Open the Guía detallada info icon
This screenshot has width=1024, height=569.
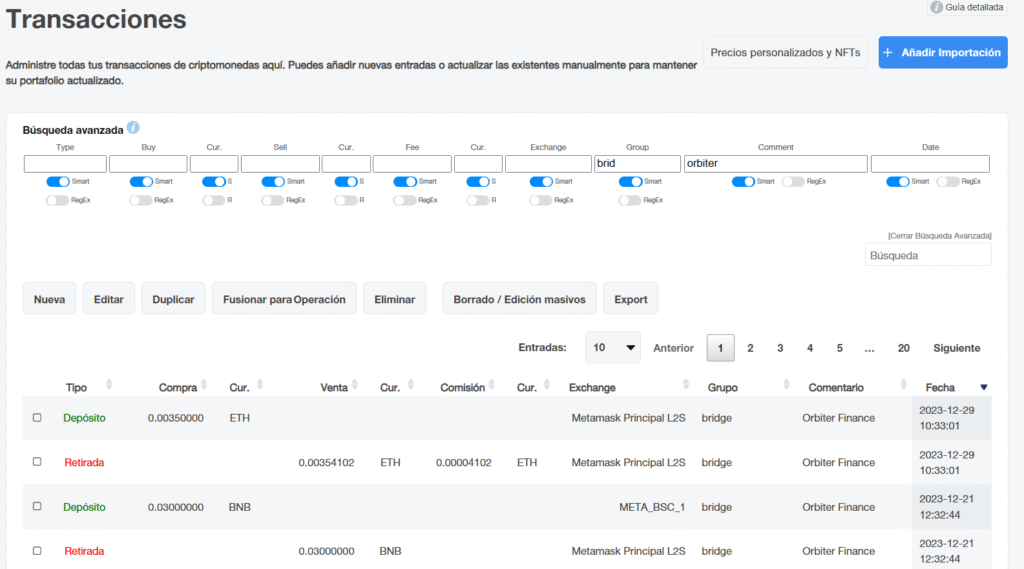tap(936, 7)
